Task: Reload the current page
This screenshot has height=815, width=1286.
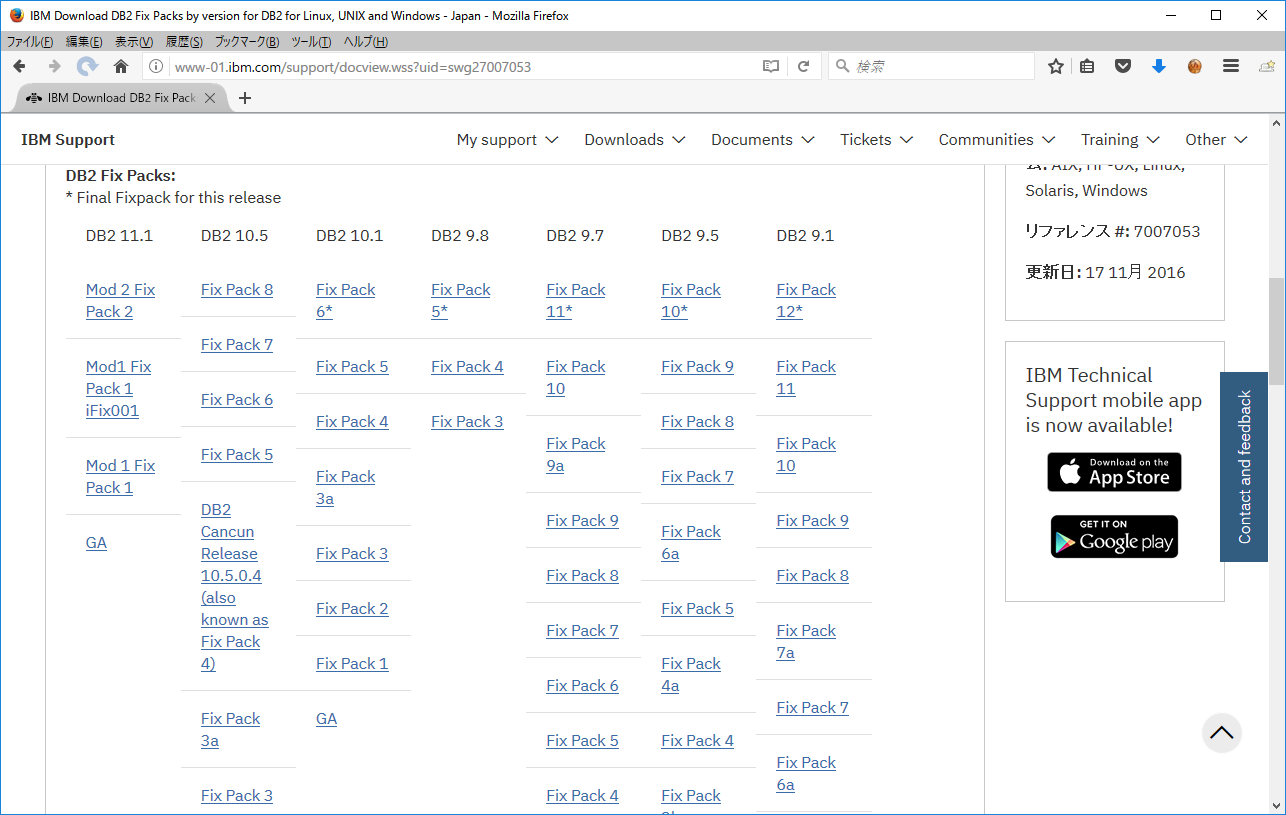Action: [803, 67]
